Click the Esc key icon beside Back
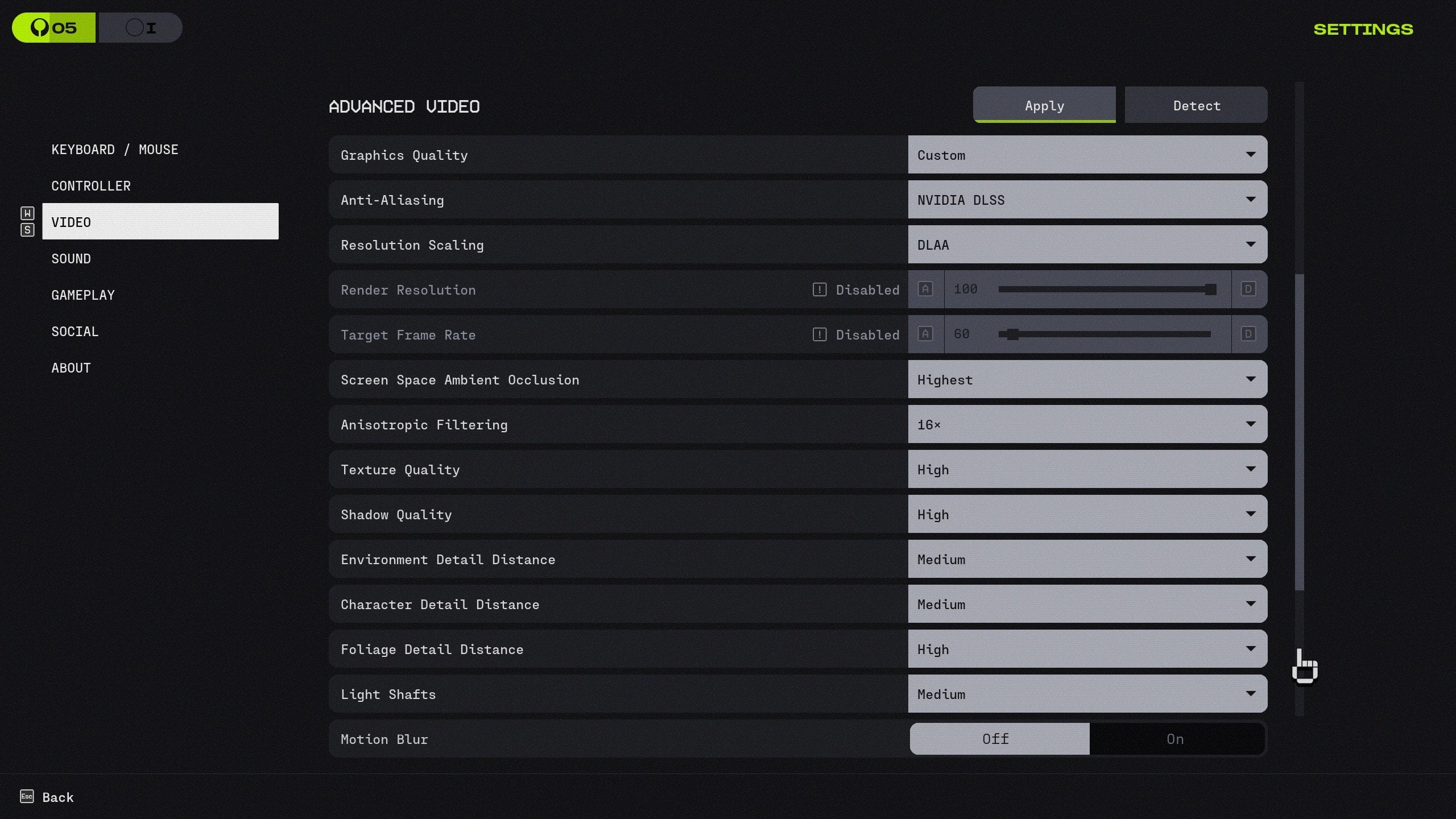The height and width of the screenshot is (819, 1456). click(27, 796)
